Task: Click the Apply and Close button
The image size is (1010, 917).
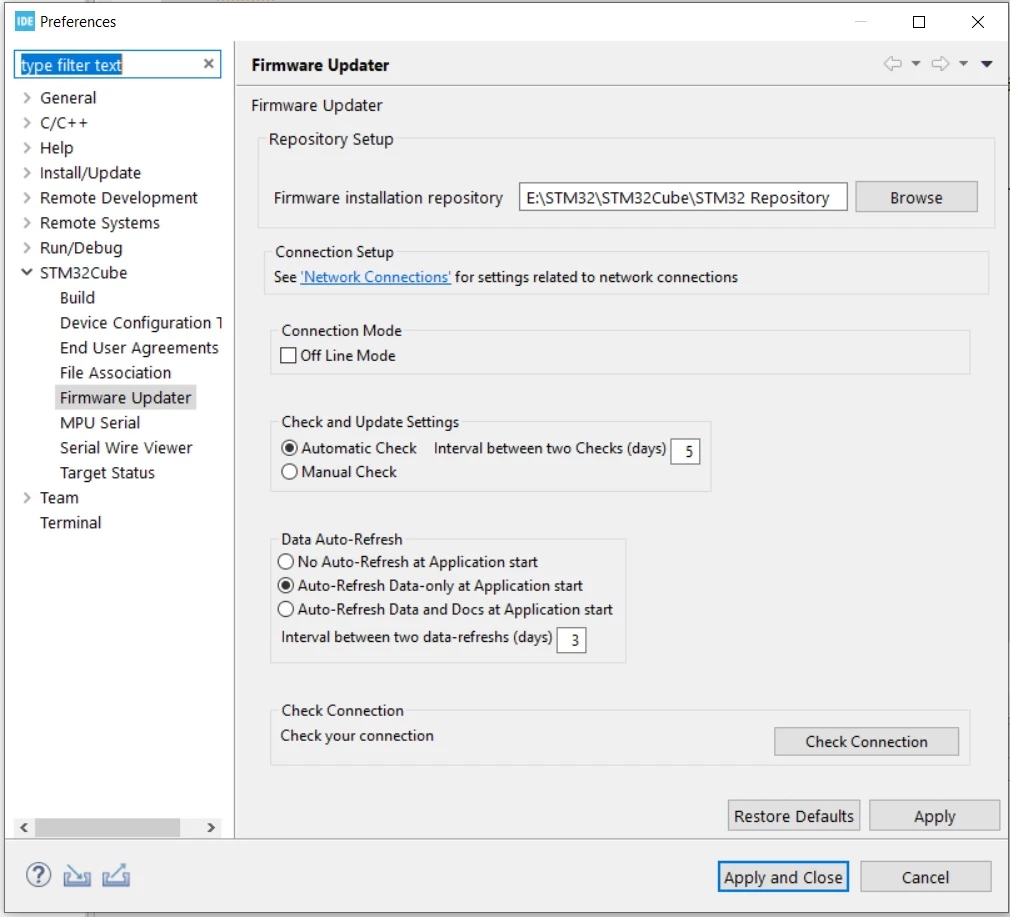Action: coord(783,876)
